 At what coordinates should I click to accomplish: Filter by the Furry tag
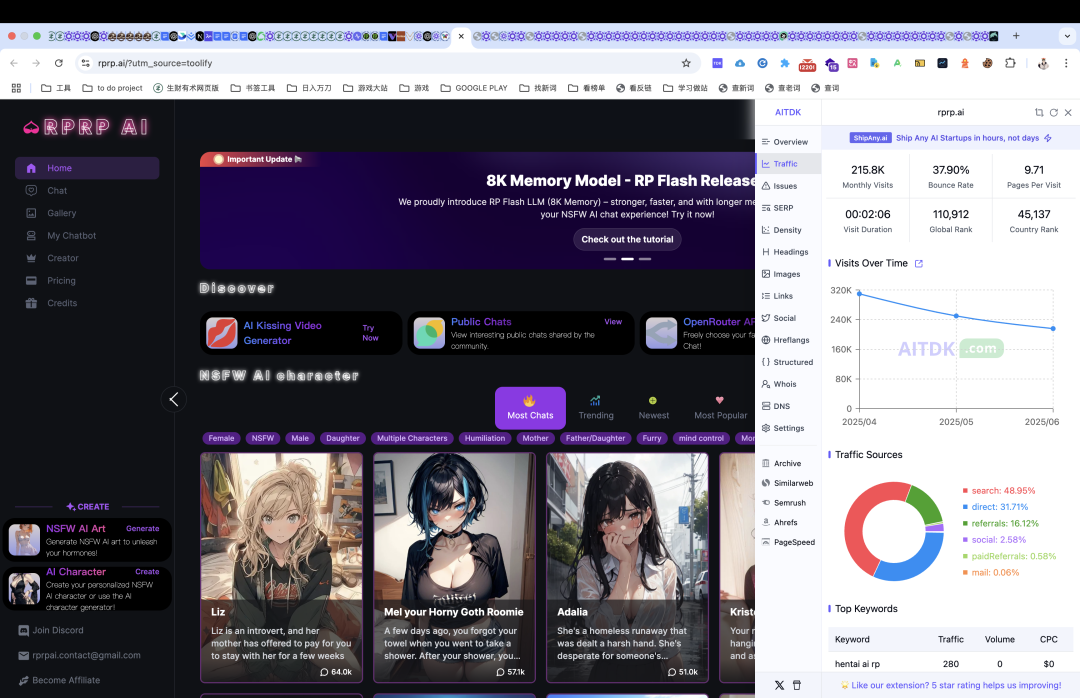(652, 438)
